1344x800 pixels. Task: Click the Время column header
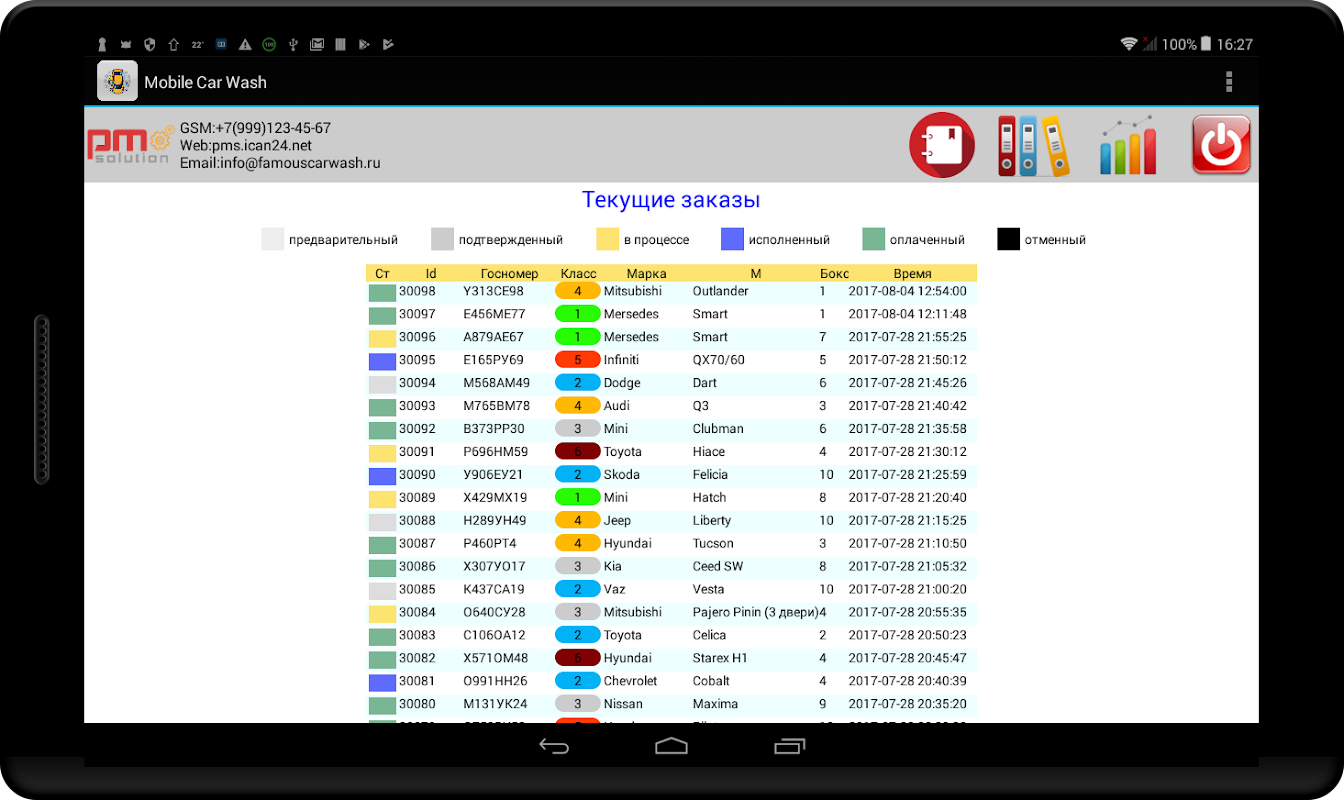[x=912, y=274]
